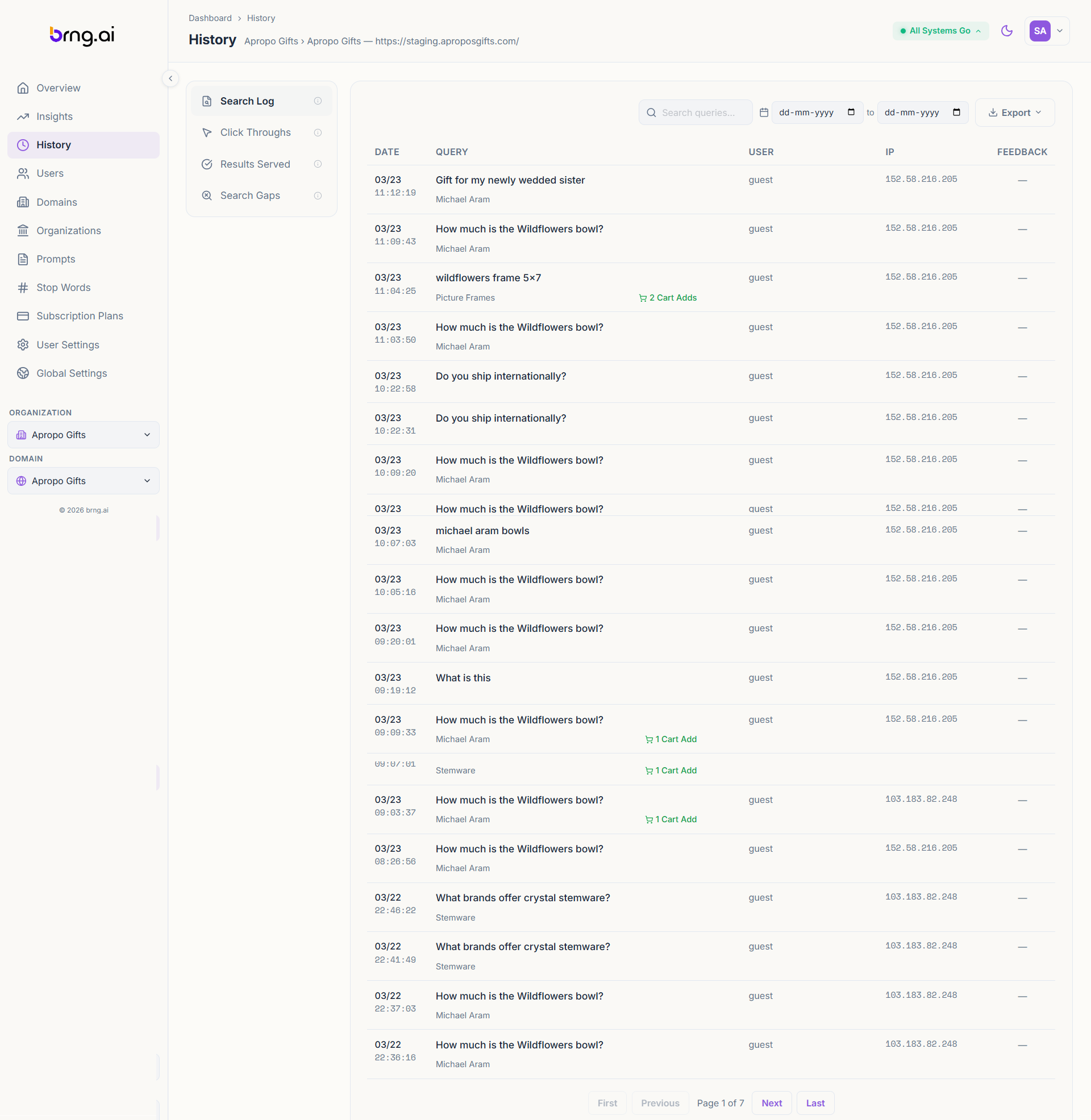Click the Prompts document icon
1091x1120 pixels.
[23, 260]
